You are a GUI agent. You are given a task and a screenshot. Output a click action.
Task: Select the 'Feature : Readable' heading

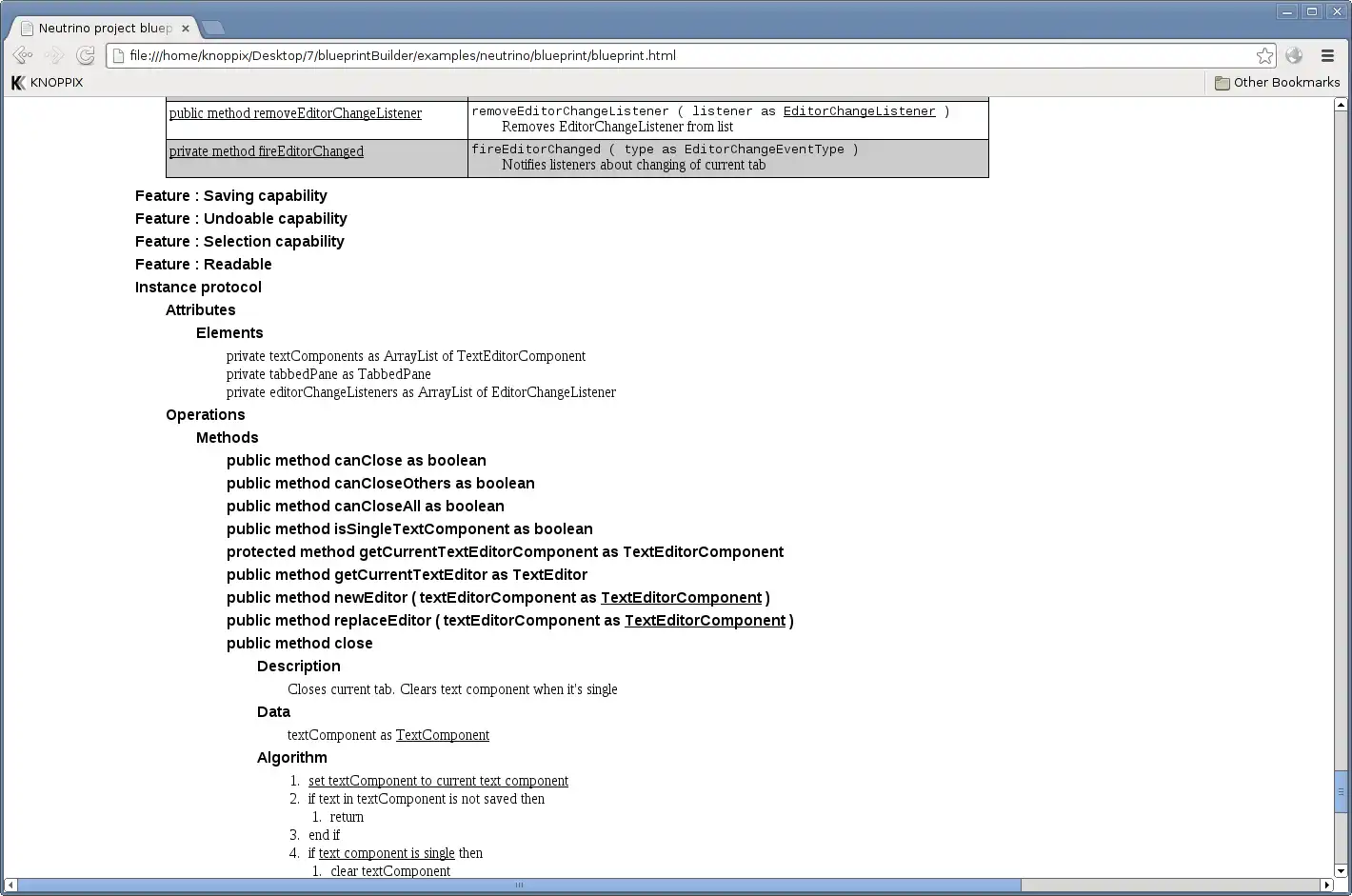pos(204,265)
